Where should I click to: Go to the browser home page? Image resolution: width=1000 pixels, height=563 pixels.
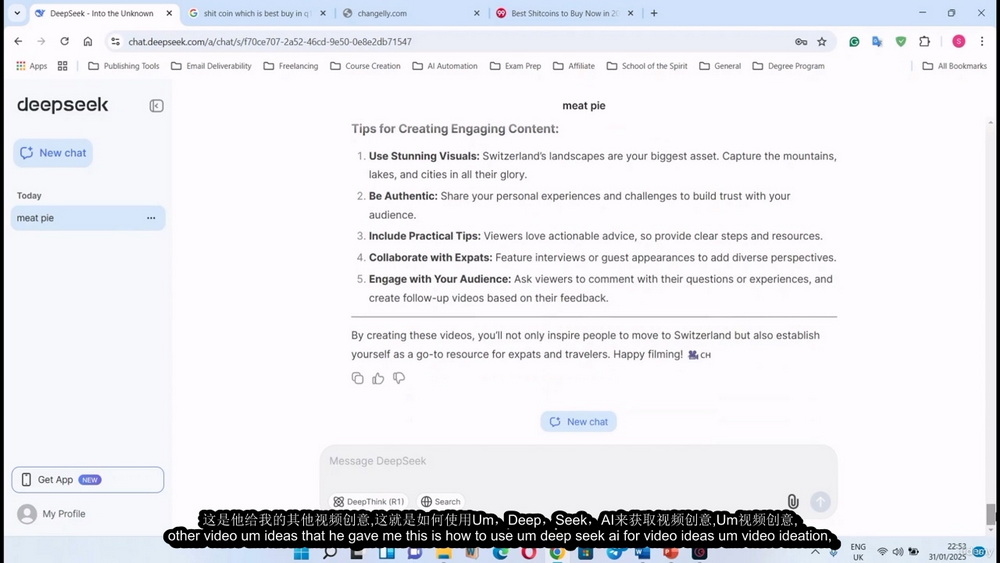point(88,41)
